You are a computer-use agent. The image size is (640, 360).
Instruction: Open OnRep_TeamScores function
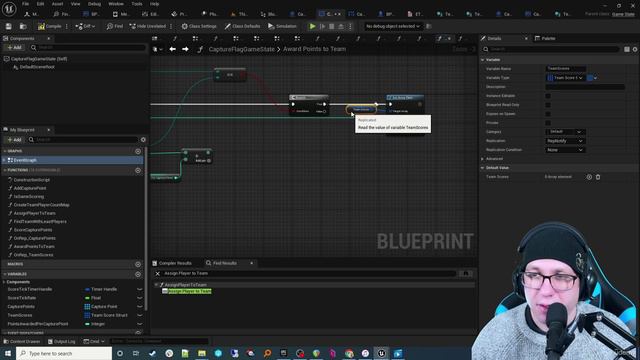coord(33,255)
